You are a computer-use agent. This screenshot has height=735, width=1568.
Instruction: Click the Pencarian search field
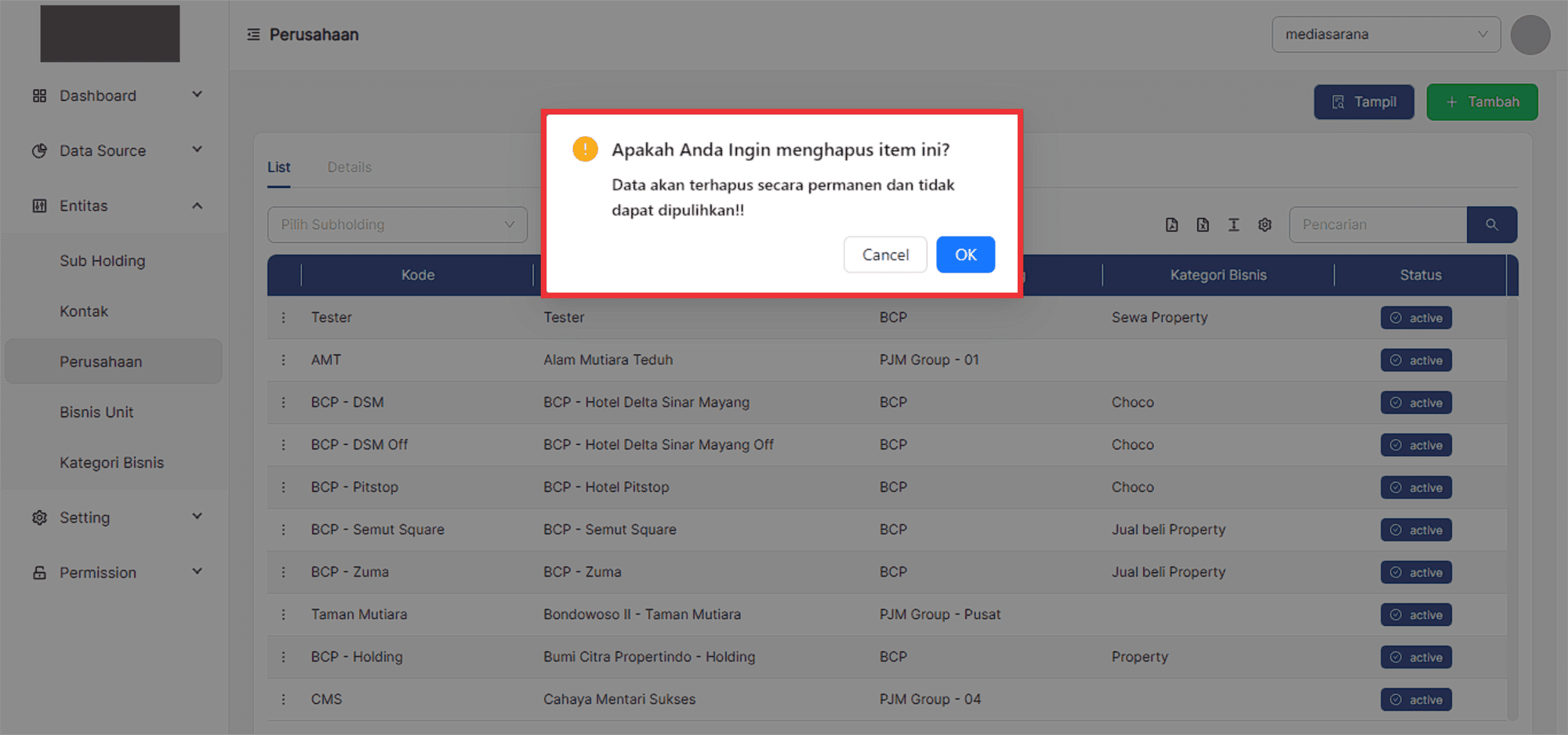1377,225
